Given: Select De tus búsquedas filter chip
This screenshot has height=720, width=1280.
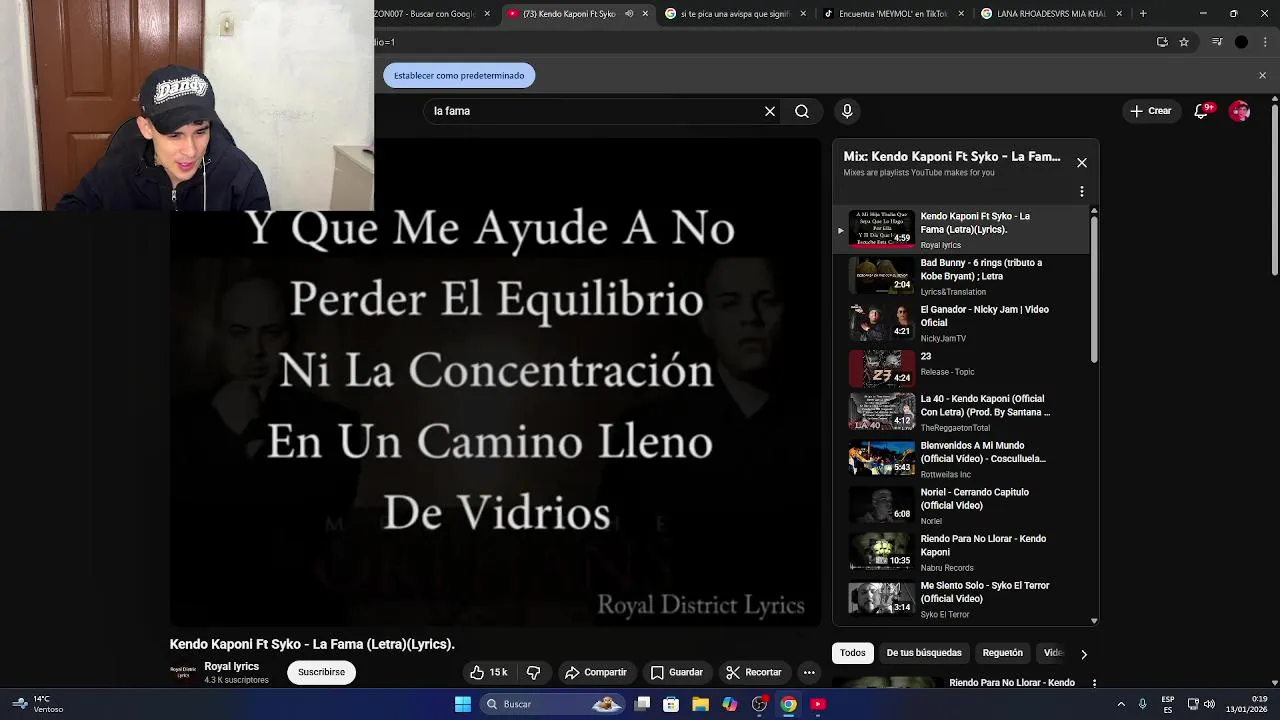Looking at the screenshot, I should tap(924, 653).
